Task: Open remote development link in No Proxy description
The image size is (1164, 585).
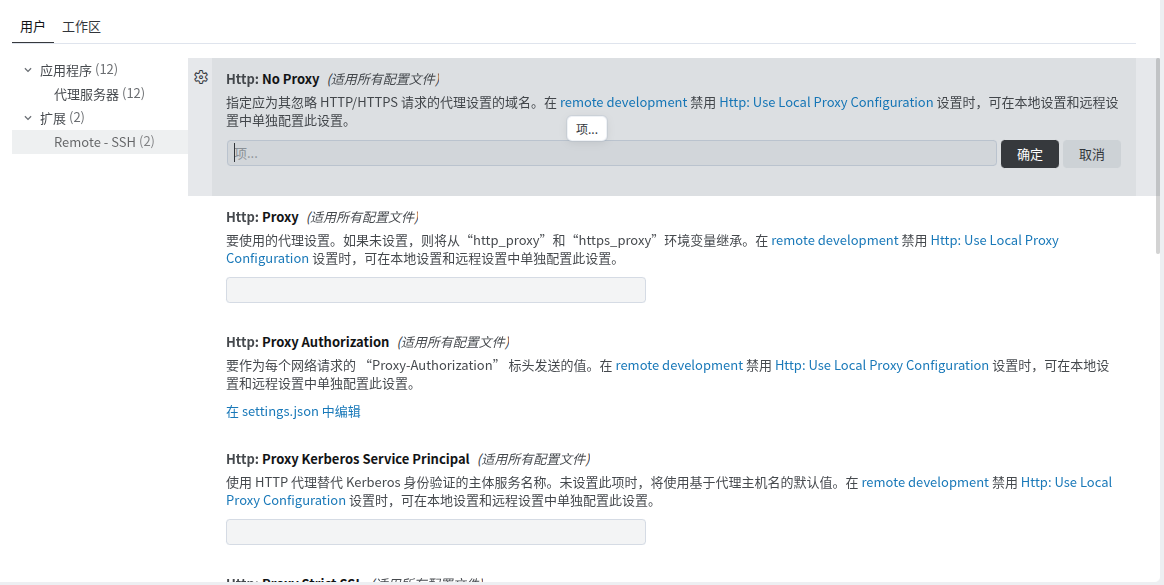Action: (x=623, y=102)
